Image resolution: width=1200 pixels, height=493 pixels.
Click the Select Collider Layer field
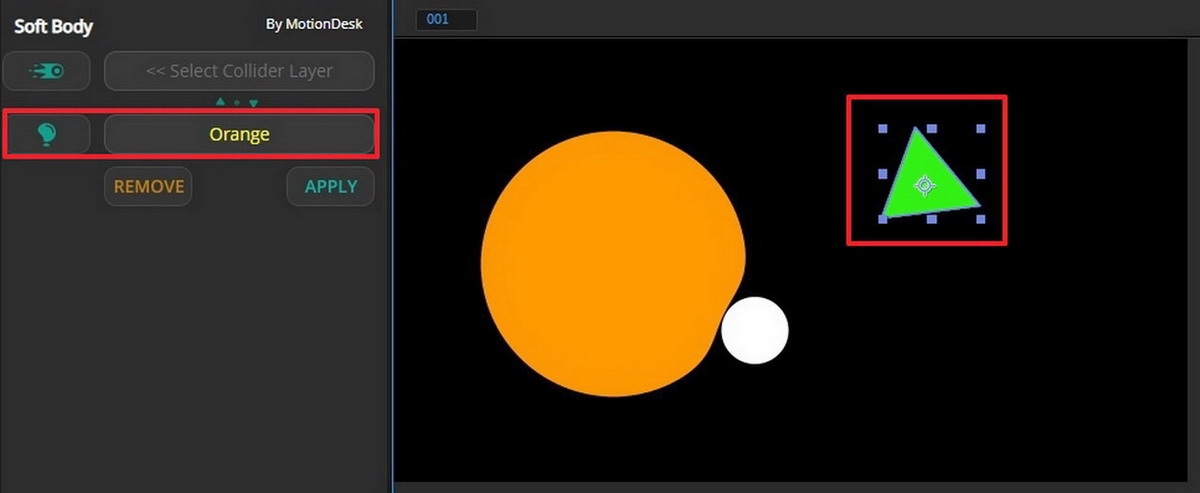pyautogui.click(x=239, y=71)
